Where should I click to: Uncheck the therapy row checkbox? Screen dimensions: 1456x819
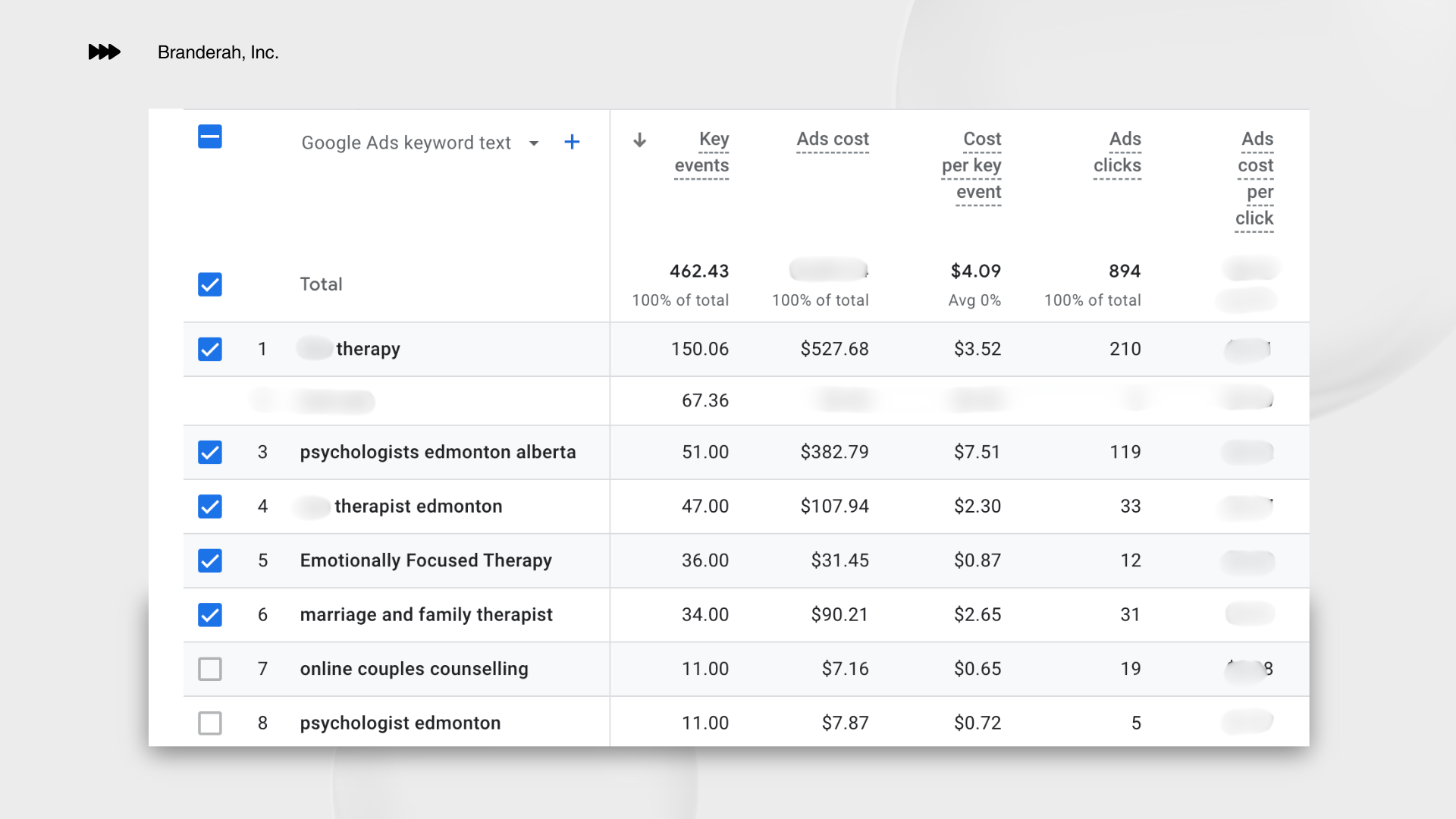pos(210,349)
